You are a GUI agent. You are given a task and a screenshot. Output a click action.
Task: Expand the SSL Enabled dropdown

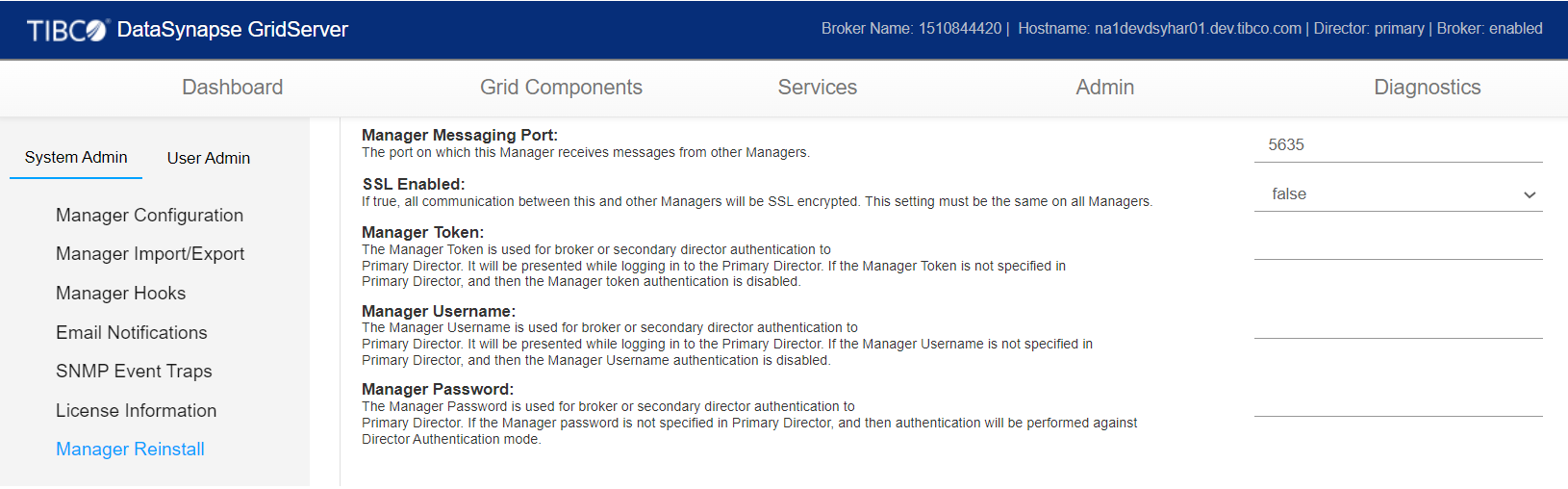click(1398, 194)
